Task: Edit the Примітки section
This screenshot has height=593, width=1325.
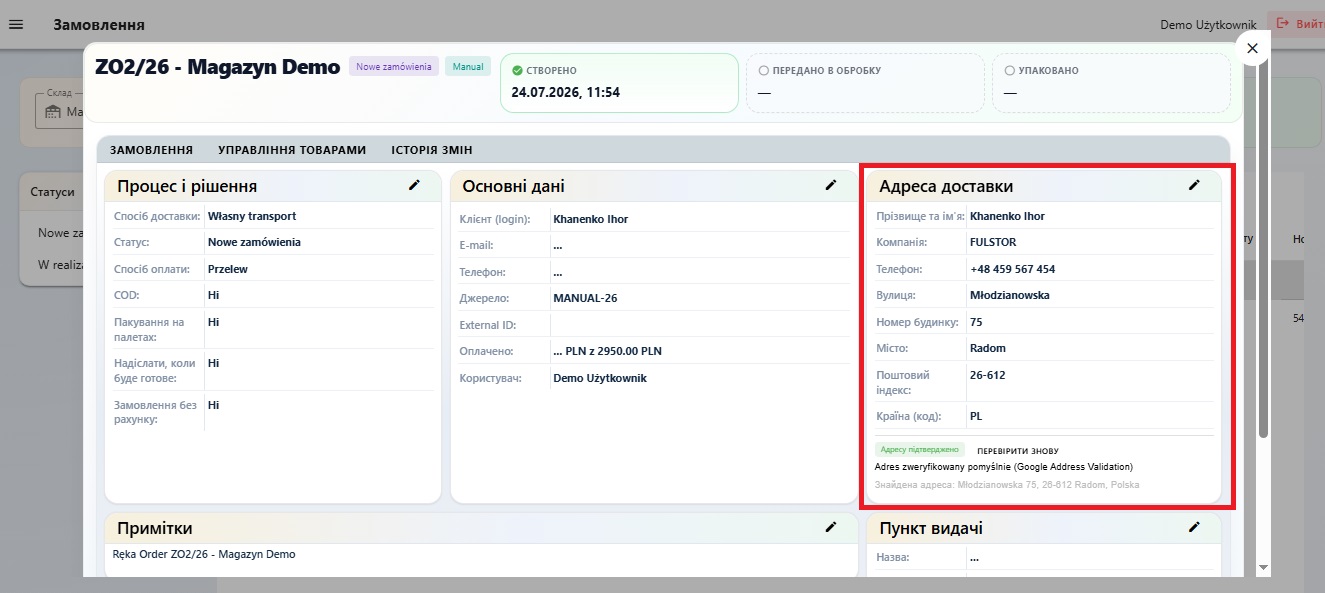Action: (x=830, y=527)
